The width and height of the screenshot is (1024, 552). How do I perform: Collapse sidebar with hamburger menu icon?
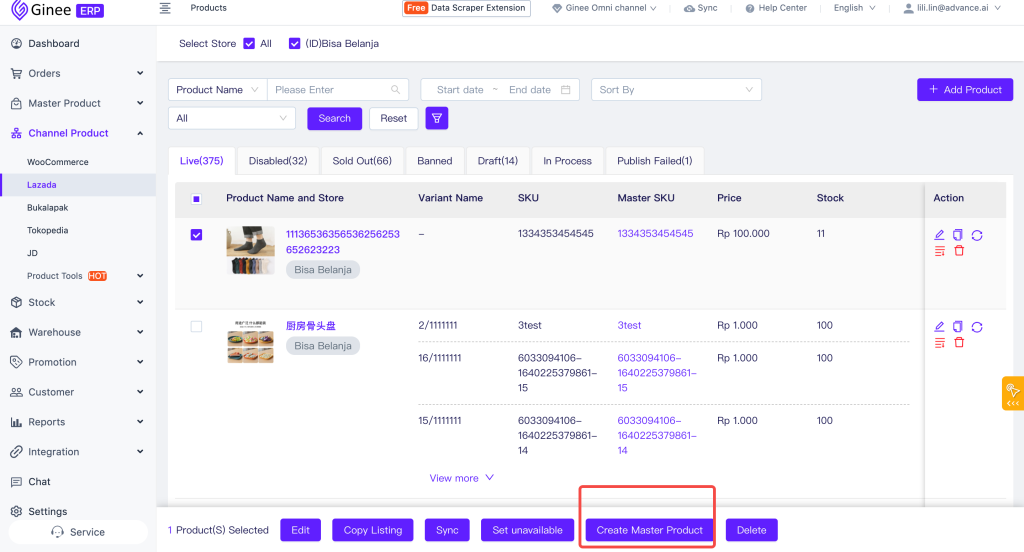click(165, 8)
